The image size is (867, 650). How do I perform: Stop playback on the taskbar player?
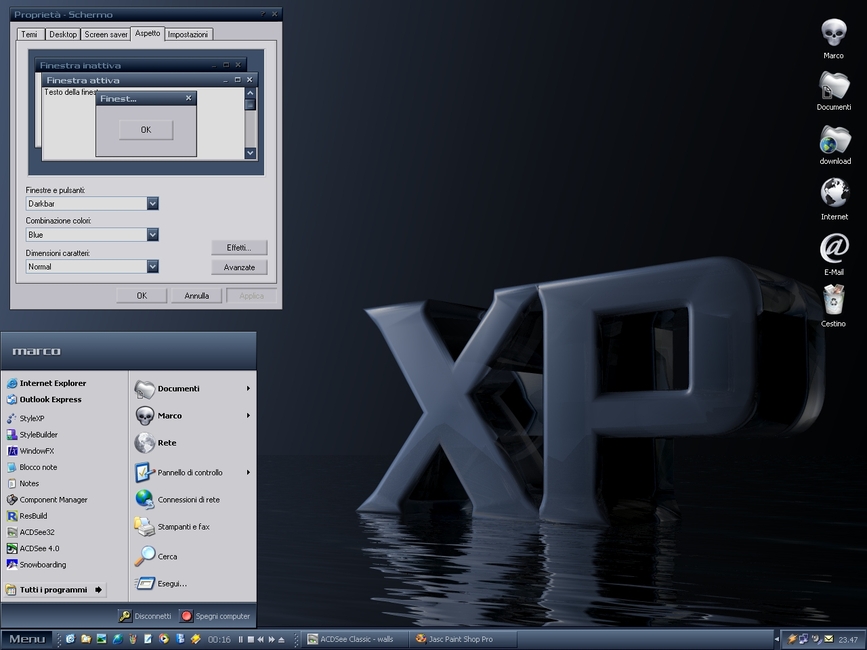(250, 639)
